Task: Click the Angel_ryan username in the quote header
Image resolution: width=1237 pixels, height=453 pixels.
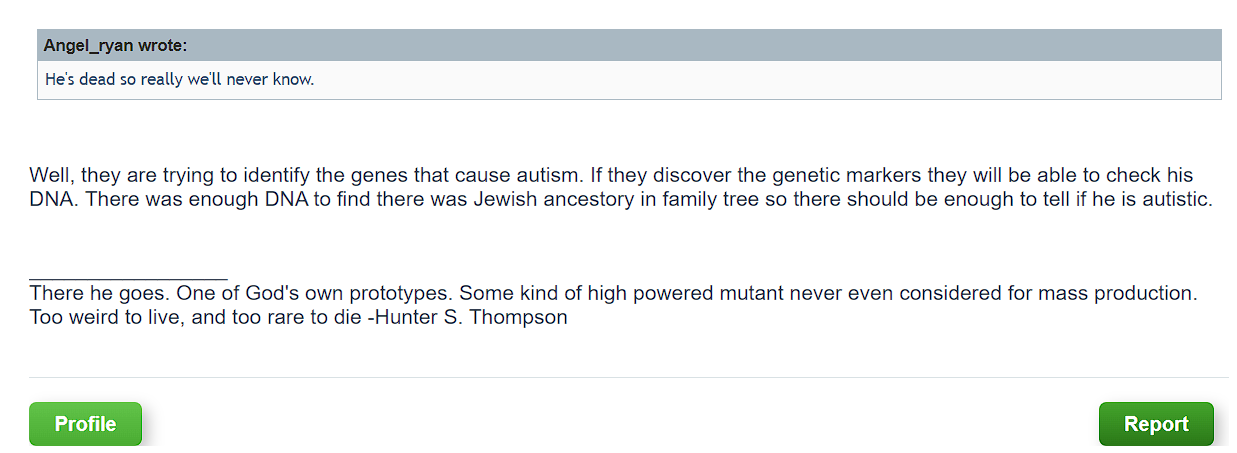Action: 89,46
